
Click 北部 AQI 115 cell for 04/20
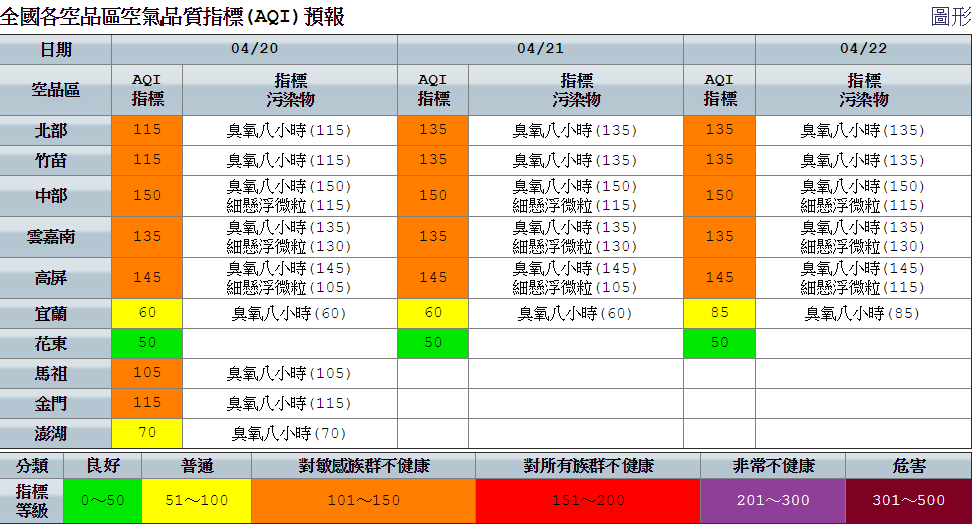pyautogui.click(x=147, y=131)
